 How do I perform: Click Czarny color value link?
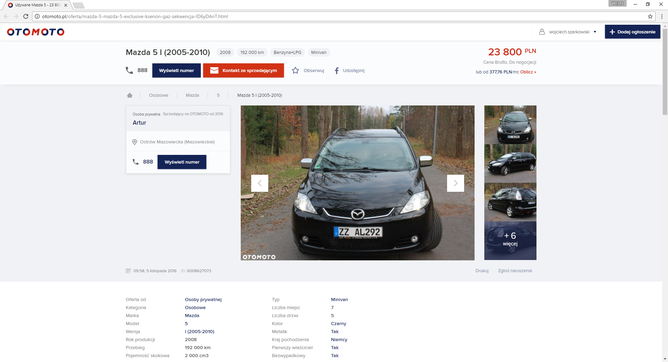coord(339,324)
